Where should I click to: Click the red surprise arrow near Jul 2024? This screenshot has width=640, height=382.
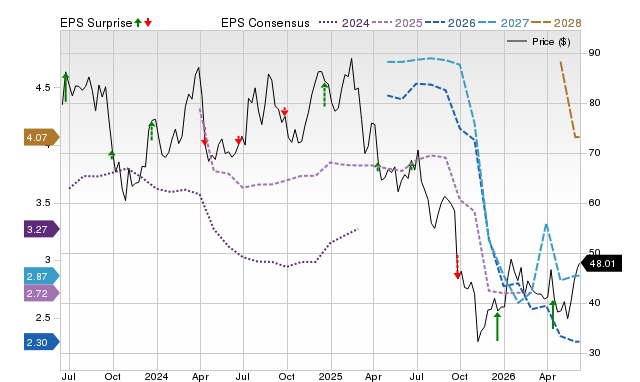tap(238, 140)
